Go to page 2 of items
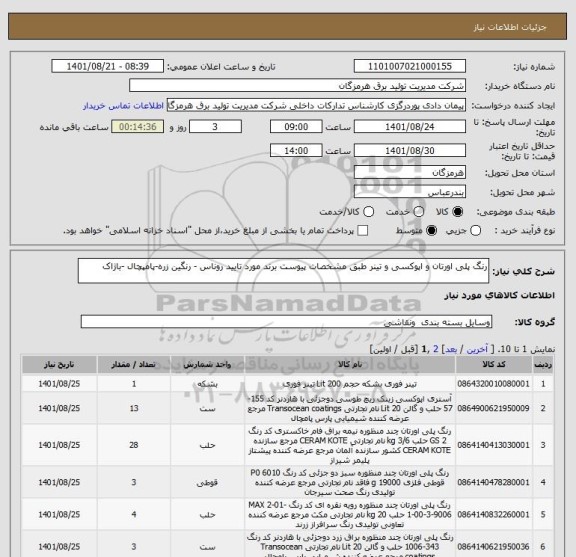576x557 pixels. tap(436, 349)
